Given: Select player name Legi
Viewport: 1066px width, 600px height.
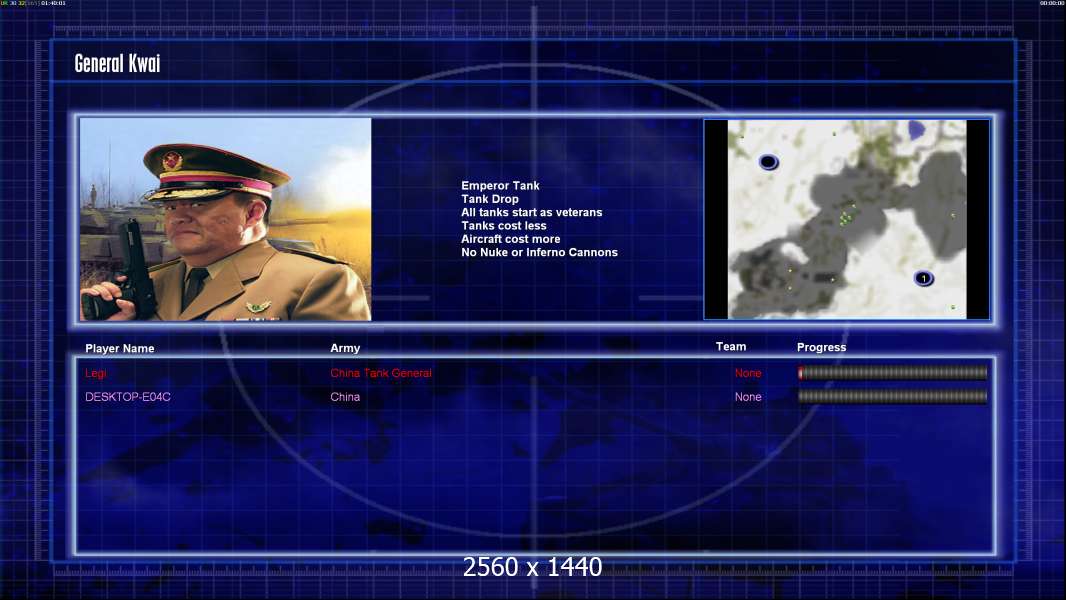Looking at the screenshot, I should (x=96, y=373).
